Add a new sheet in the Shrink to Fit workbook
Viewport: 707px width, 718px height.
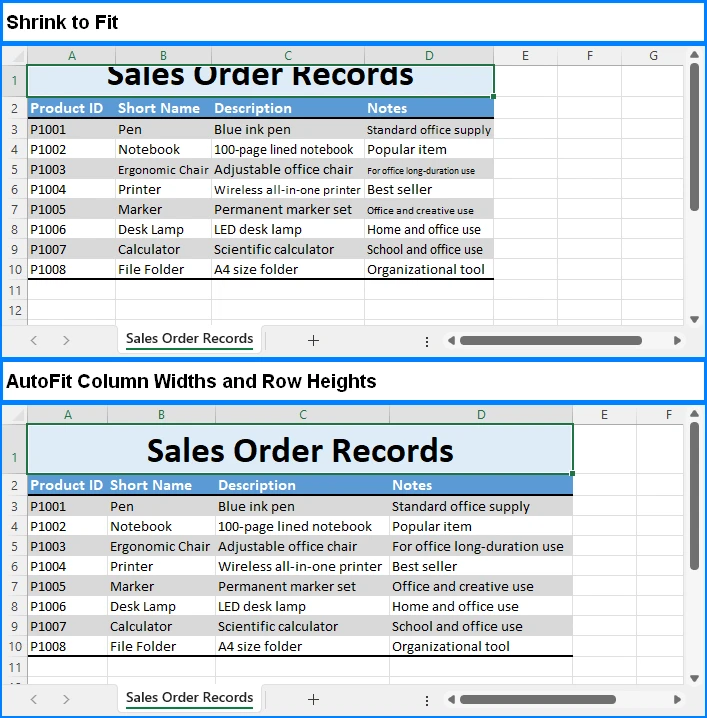click(313, 340)
